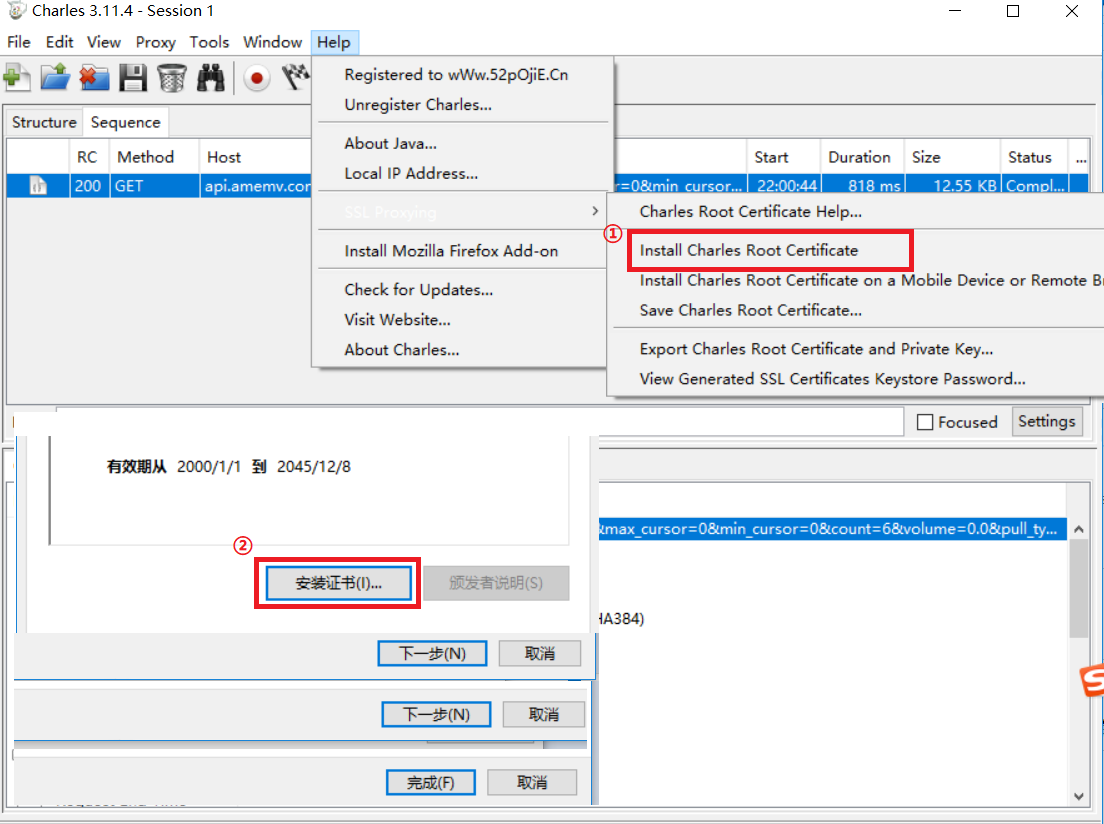Click the Close Session toolbar icon
Screen dimensions: 1104x824
tap(94, 77)
